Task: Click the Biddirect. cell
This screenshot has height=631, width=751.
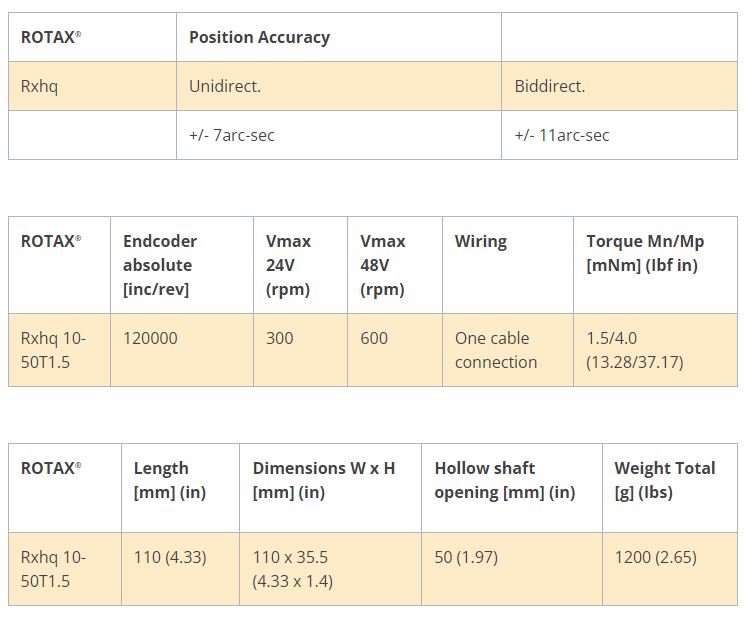Action: 550,86
